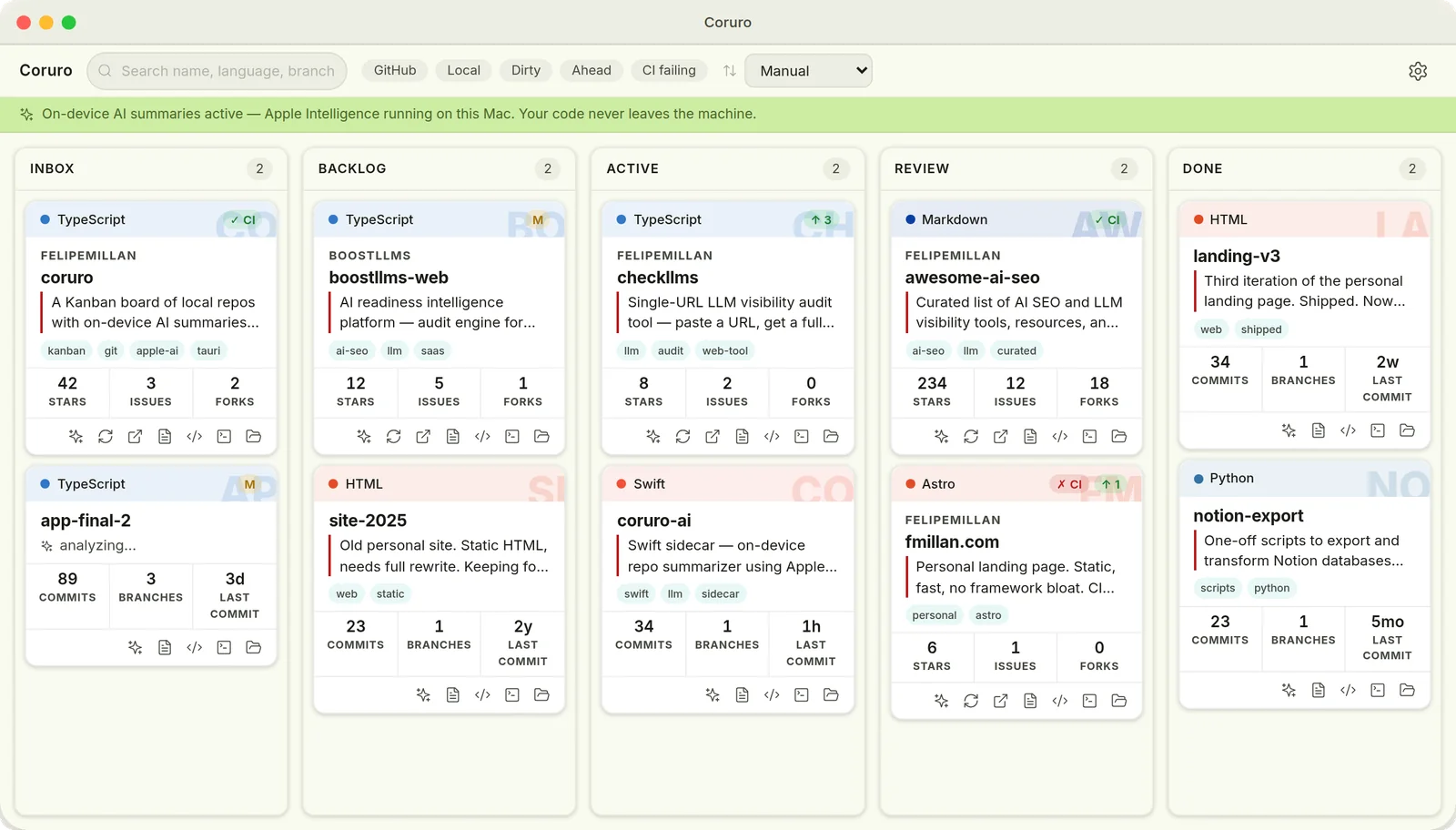Open boostllms-web in code editor
This screenshot has width=1456, height=830.
tap(482, 437)
